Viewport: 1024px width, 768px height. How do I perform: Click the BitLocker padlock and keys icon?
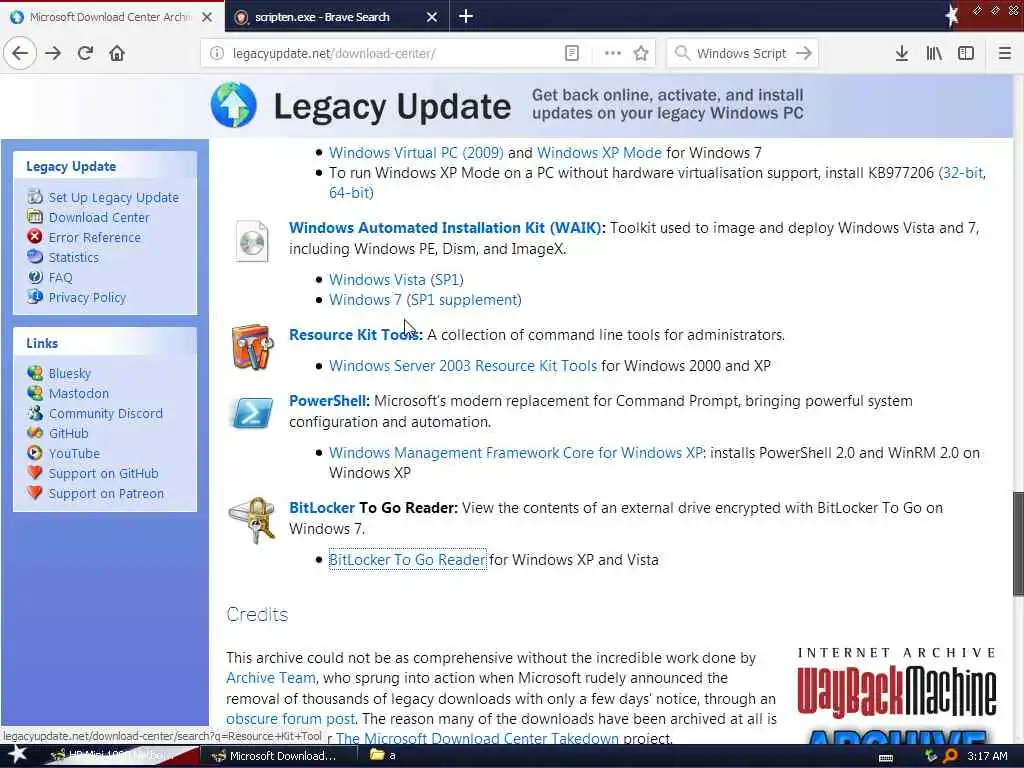point(252,520)
